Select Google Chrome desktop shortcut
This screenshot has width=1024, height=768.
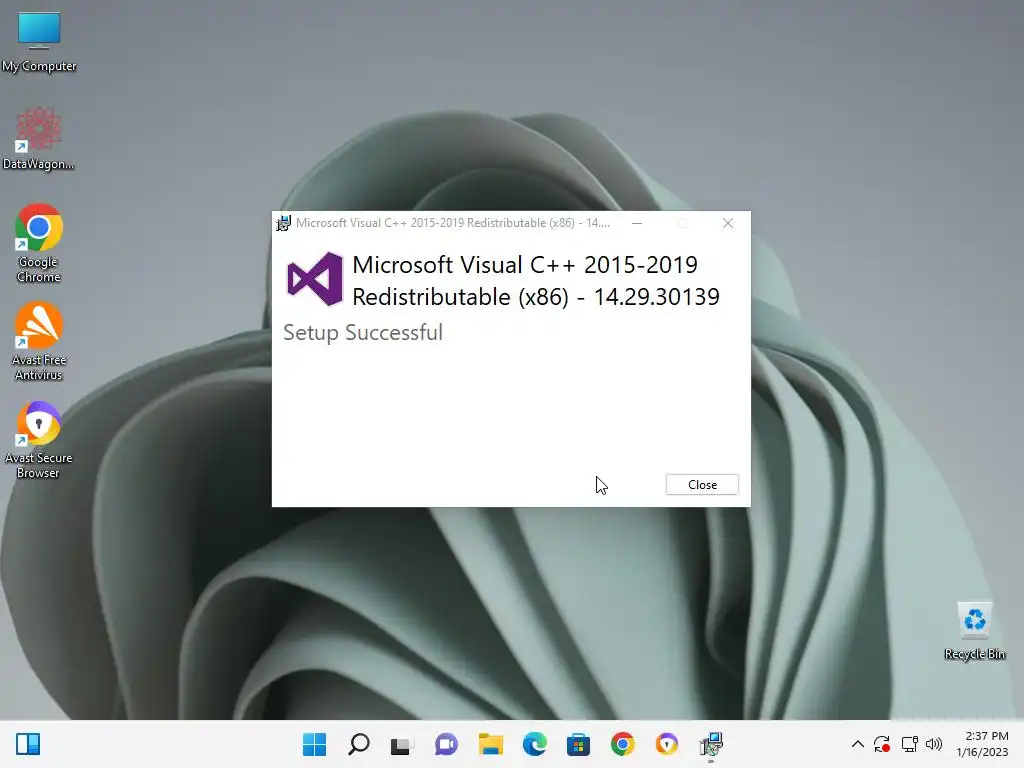tap(39, 244)
